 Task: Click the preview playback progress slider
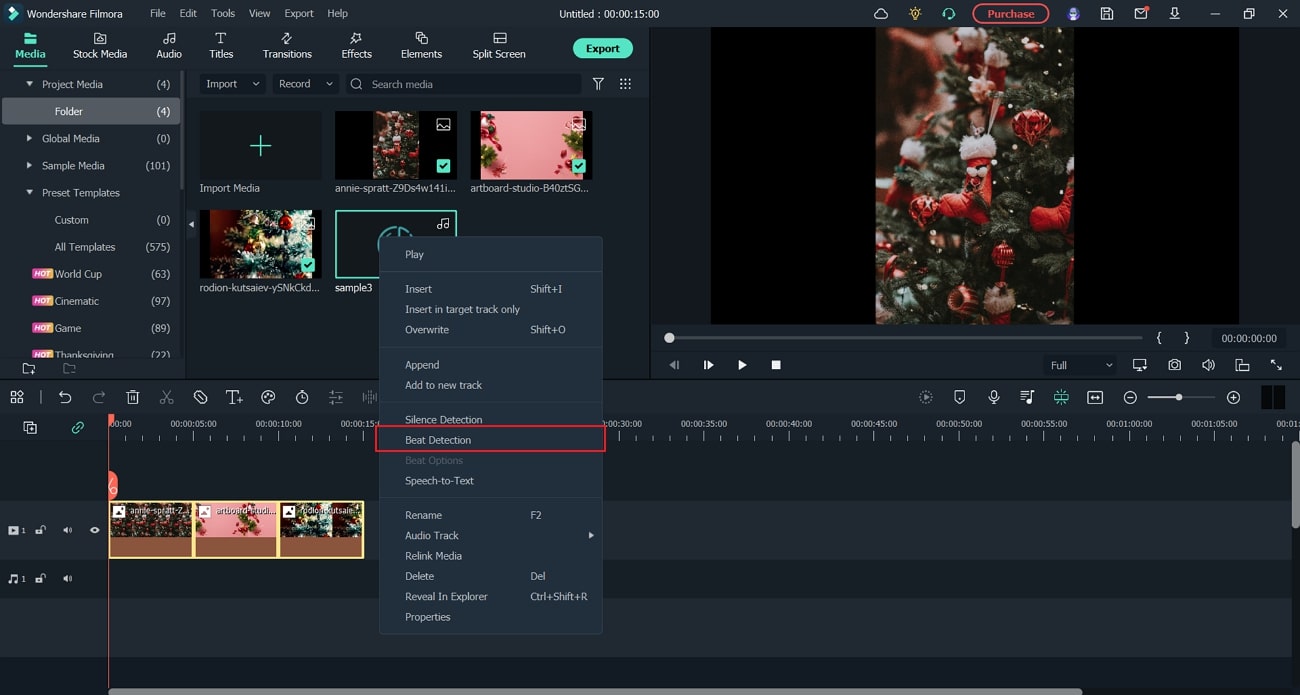click(x=905, y=338)
